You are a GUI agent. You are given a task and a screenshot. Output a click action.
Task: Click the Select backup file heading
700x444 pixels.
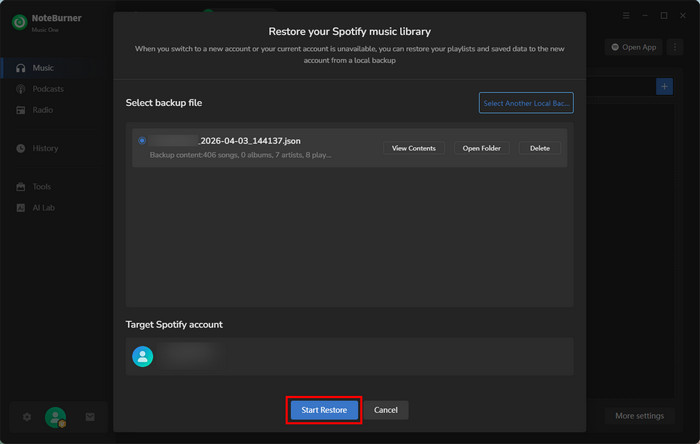coord(164,103)
